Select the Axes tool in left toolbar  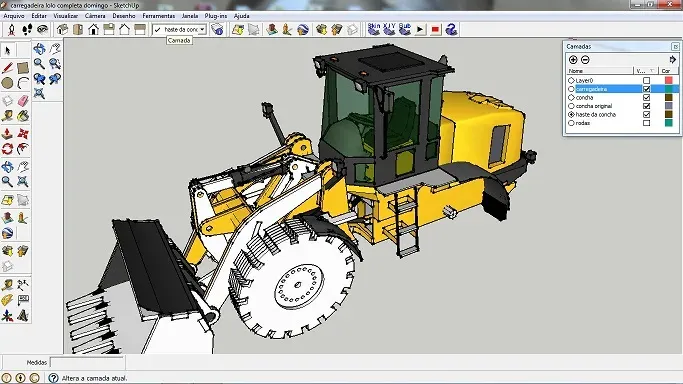(x=7, y=316)
